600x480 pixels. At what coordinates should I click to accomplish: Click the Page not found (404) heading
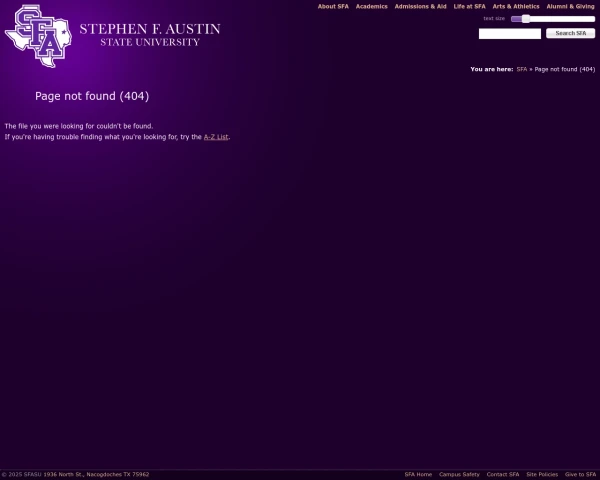click(92, 96)
